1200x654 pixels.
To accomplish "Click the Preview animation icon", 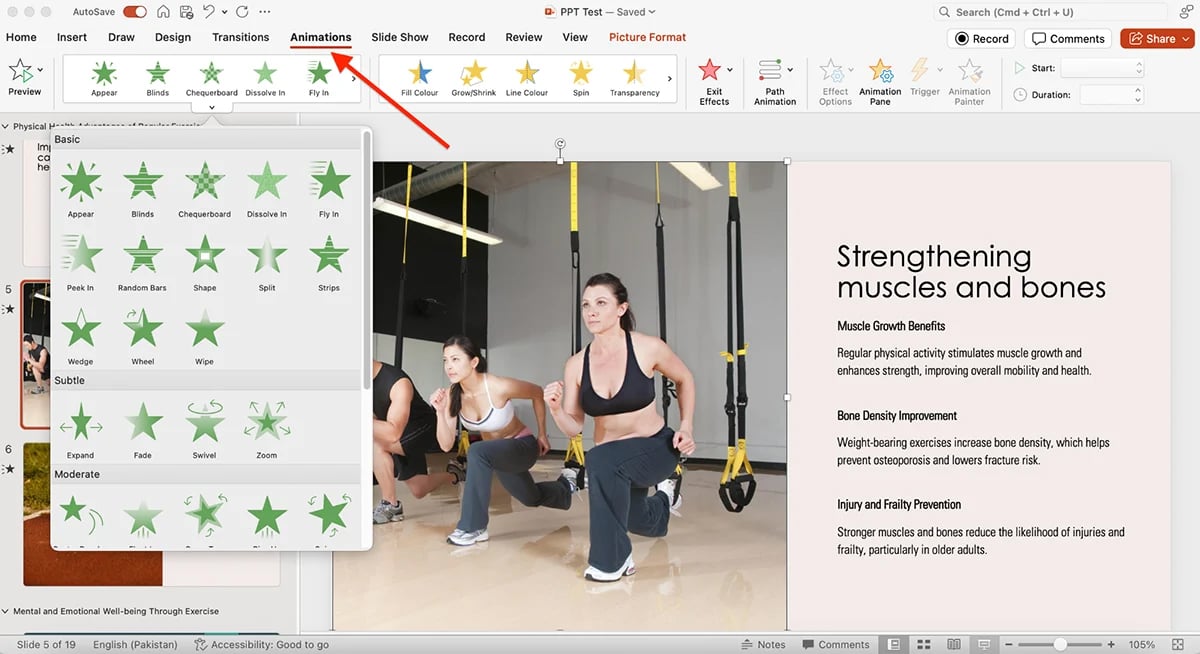I will click(x=24, y=72).
